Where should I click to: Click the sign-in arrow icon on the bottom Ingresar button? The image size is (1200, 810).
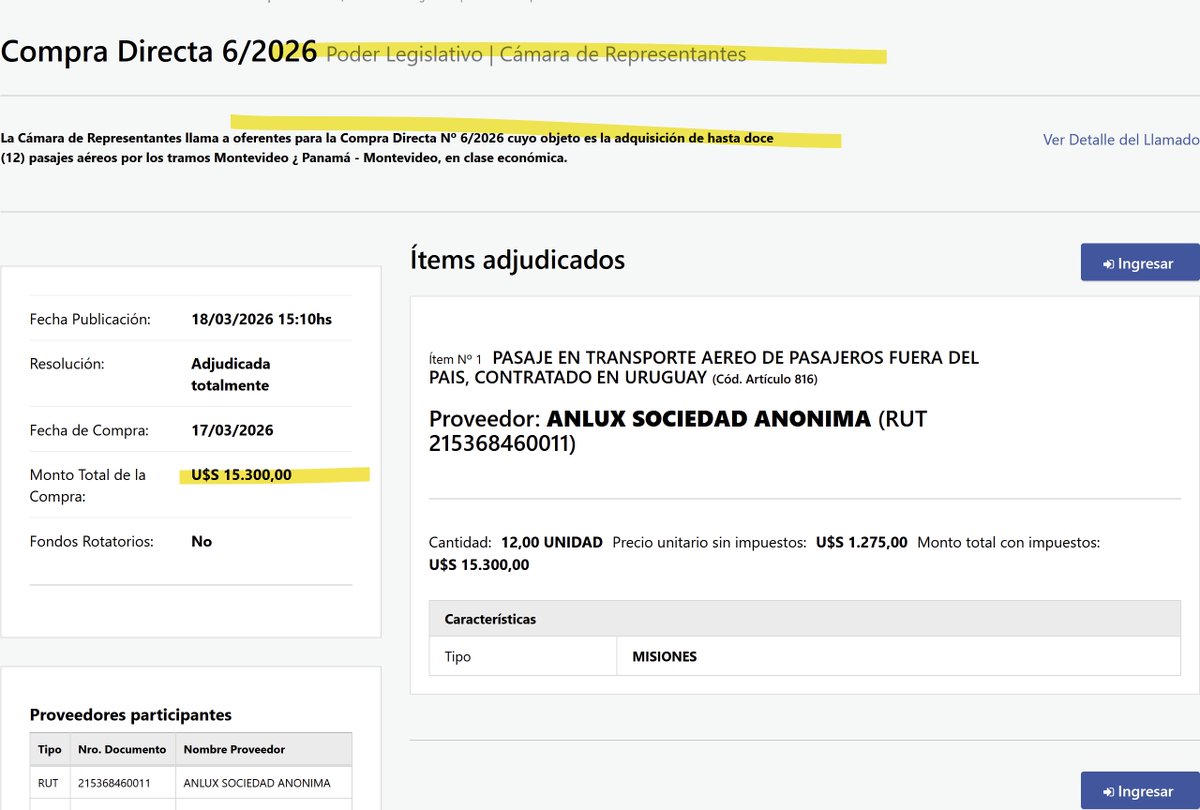tap(1108, 790)
